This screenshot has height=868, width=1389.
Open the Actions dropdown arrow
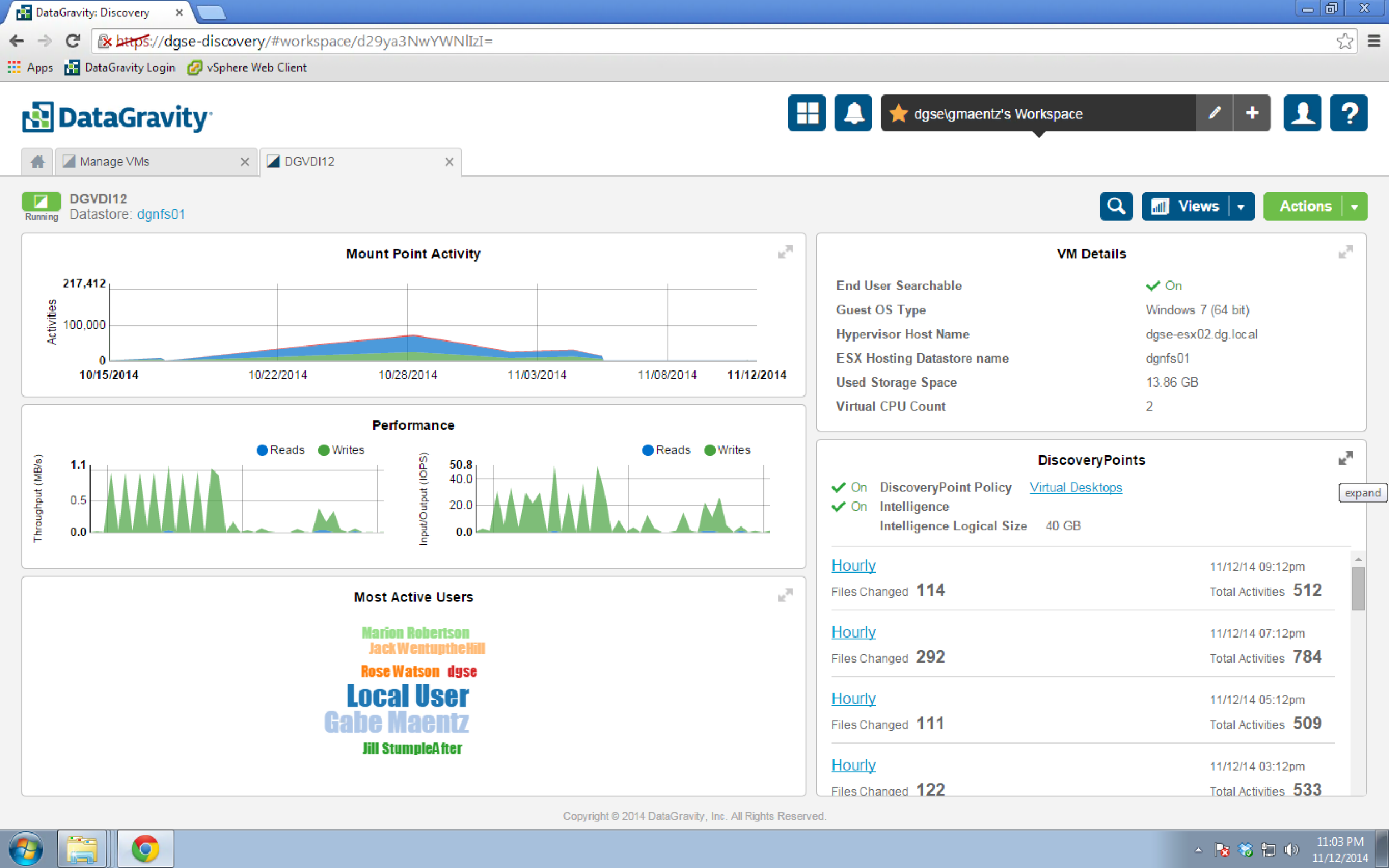pos(1355,207)
